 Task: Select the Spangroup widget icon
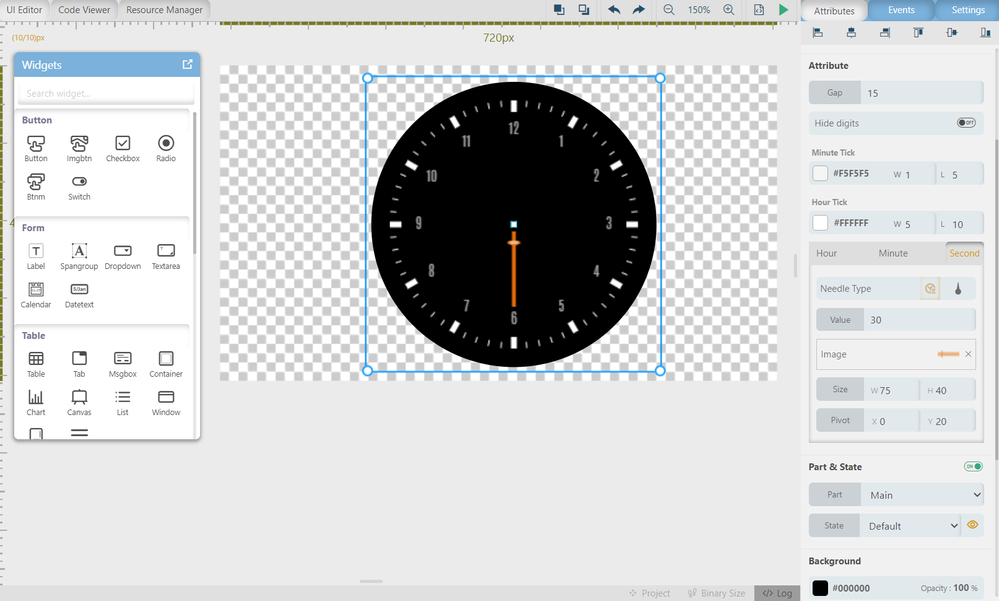point(79,251)
